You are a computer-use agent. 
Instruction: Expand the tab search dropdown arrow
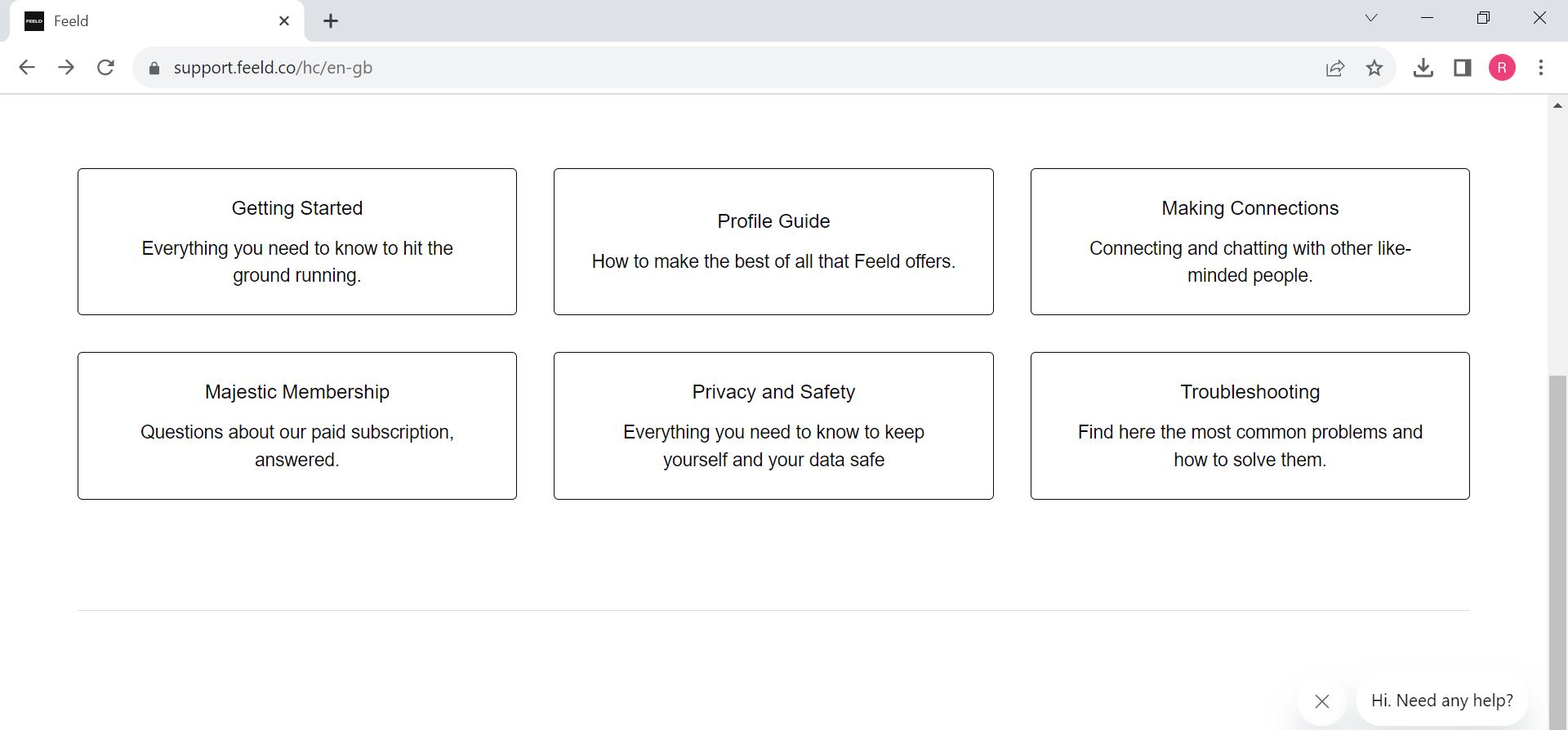(1371, 18)
